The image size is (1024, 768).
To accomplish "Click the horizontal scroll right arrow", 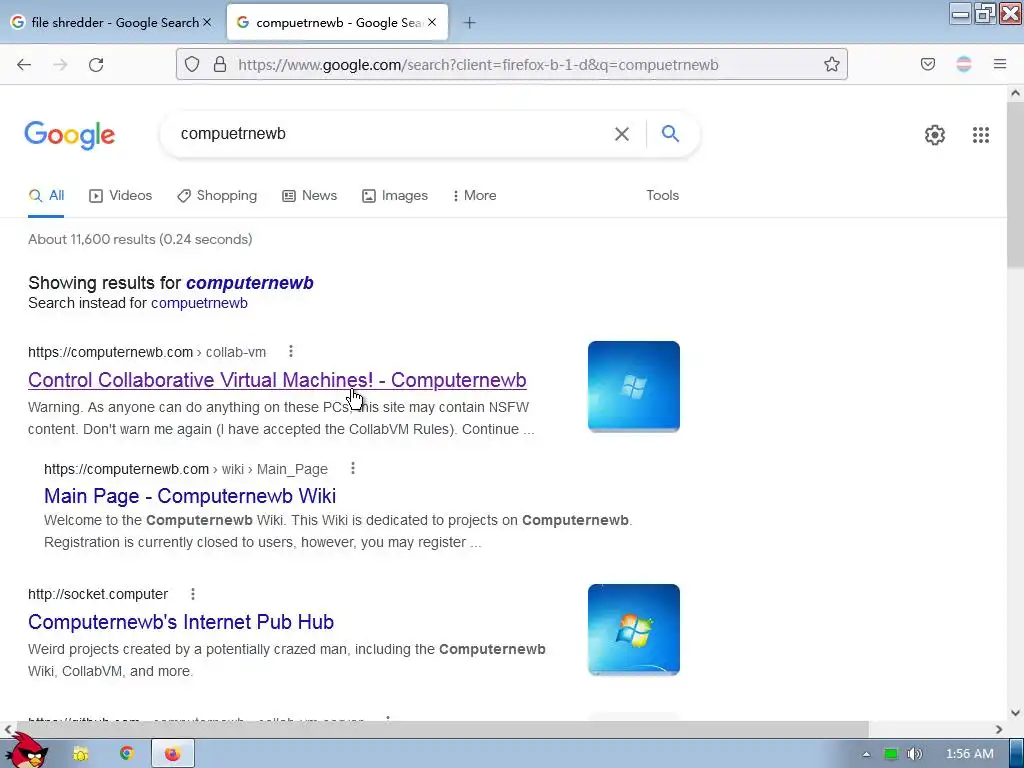I will point(999,729).
